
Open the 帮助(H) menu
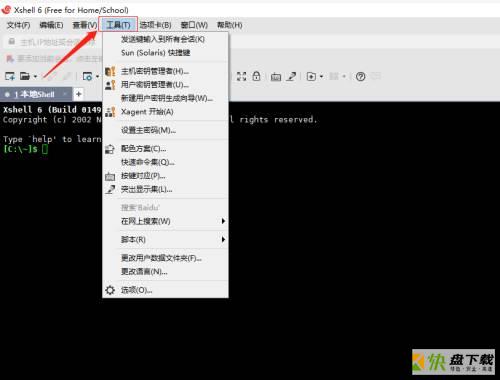229,25
